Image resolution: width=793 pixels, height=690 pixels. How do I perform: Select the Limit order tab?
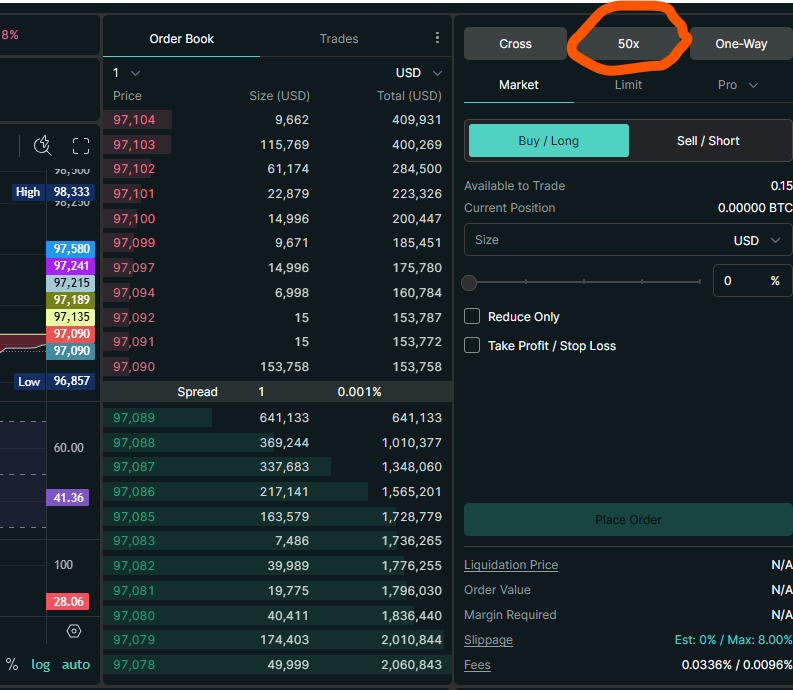coord(628,85)
